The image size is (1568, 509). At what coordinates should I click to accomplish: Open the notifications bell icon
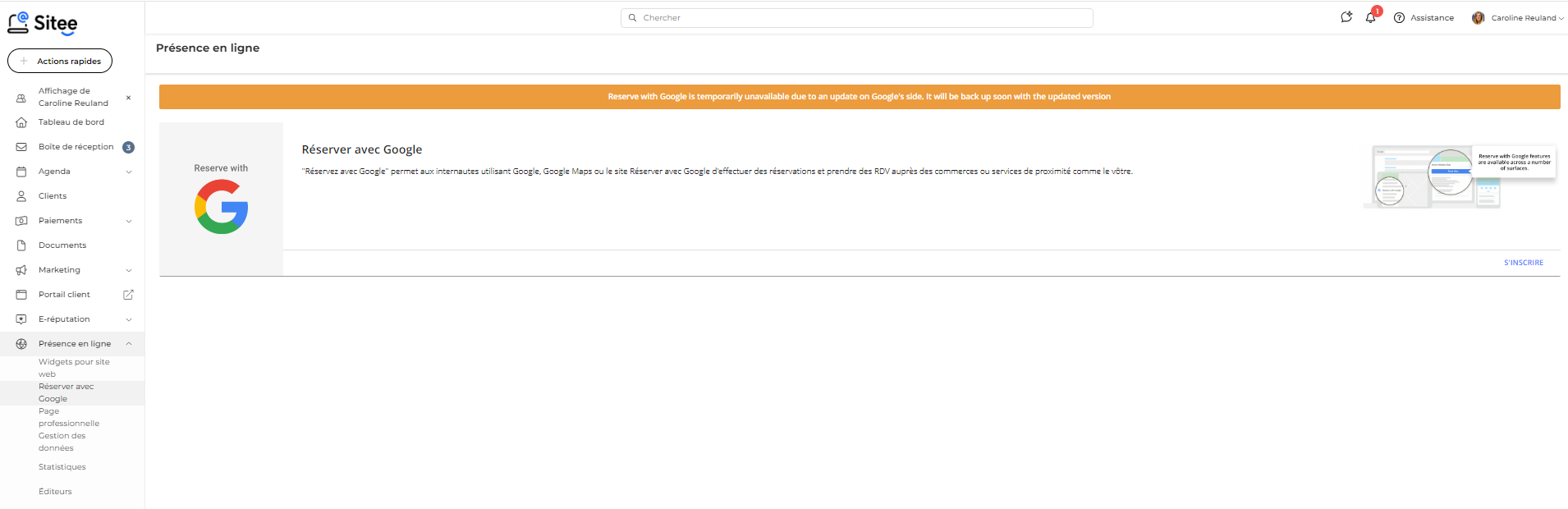coord(1371,17)
